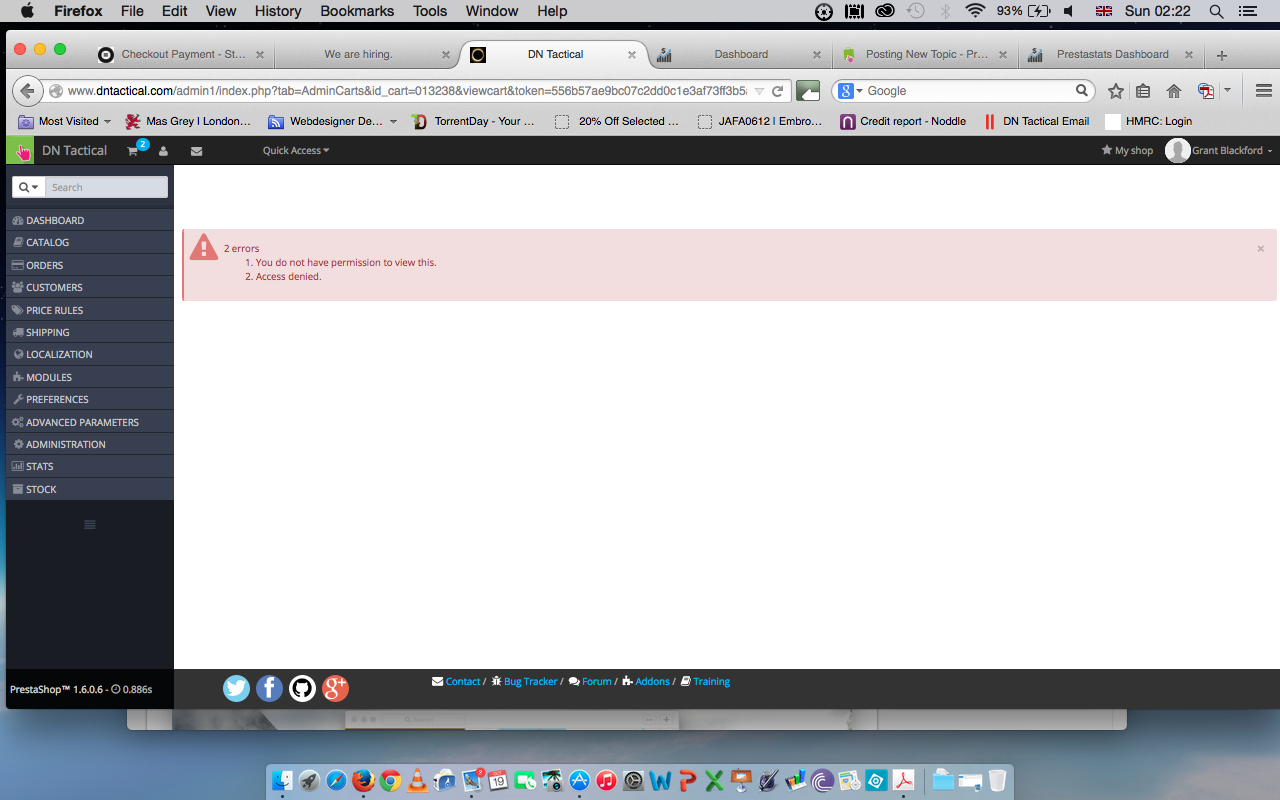Bookmark this page with the star icon
The height and width of the screenshot is (800, 1280).
1116,91
